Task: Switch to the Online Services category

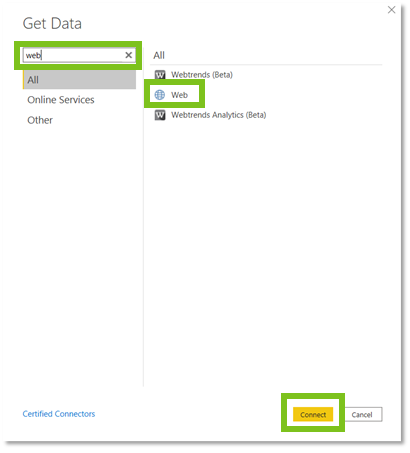Action: (x=61, y=100)
